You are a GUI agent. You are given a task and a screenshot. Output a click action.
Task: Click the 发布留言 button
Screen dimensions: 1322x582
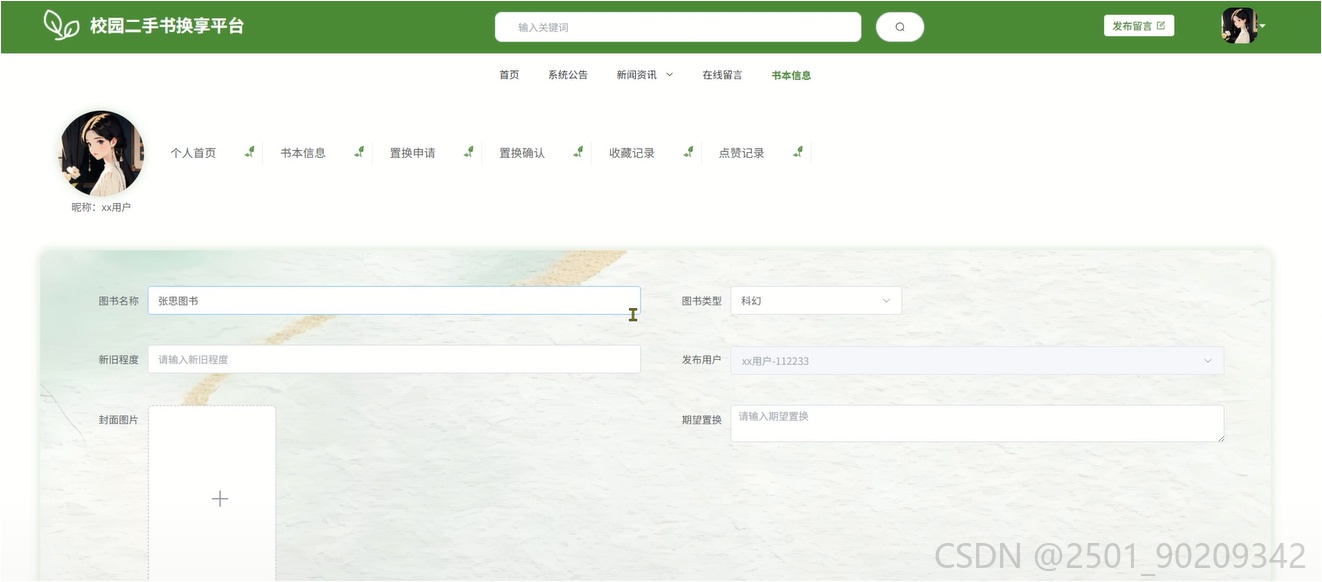[1139, 26]
